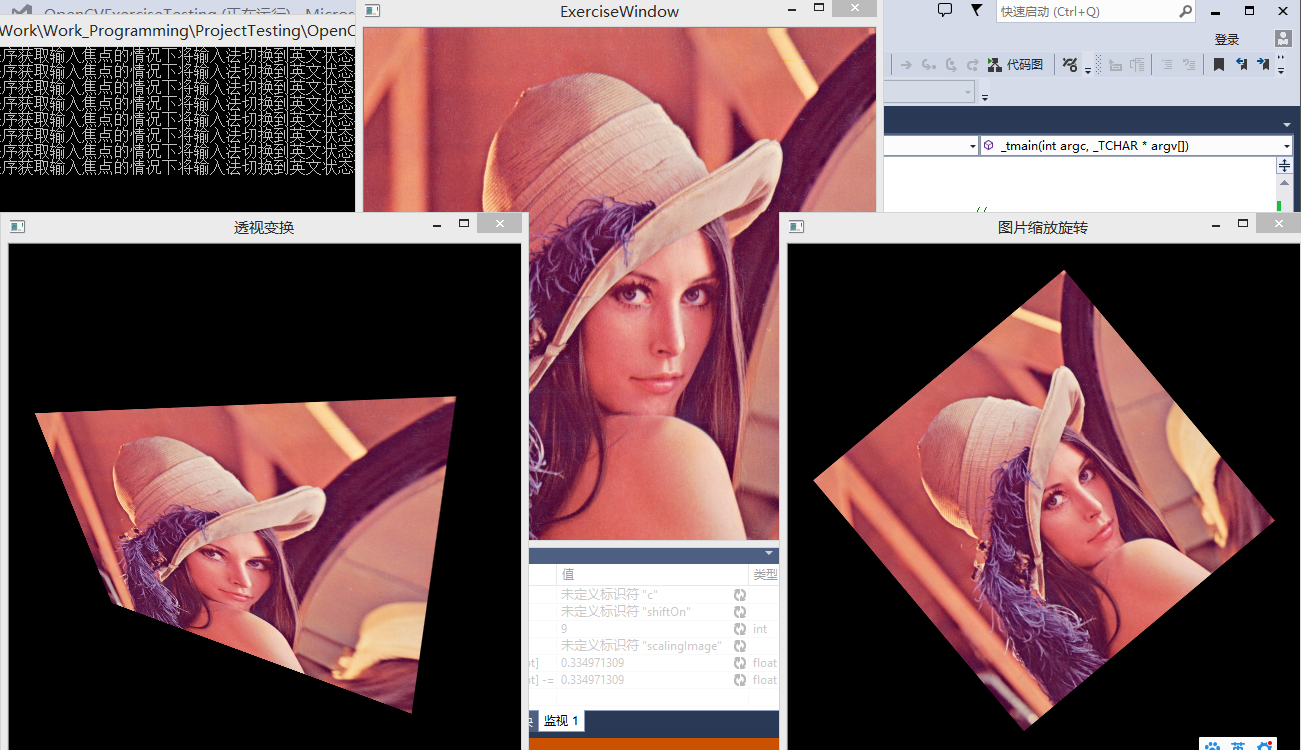The image size is (1301, 750).
Task: Click the ExerciseWindow title bar icon
Action: coord(372,11)
